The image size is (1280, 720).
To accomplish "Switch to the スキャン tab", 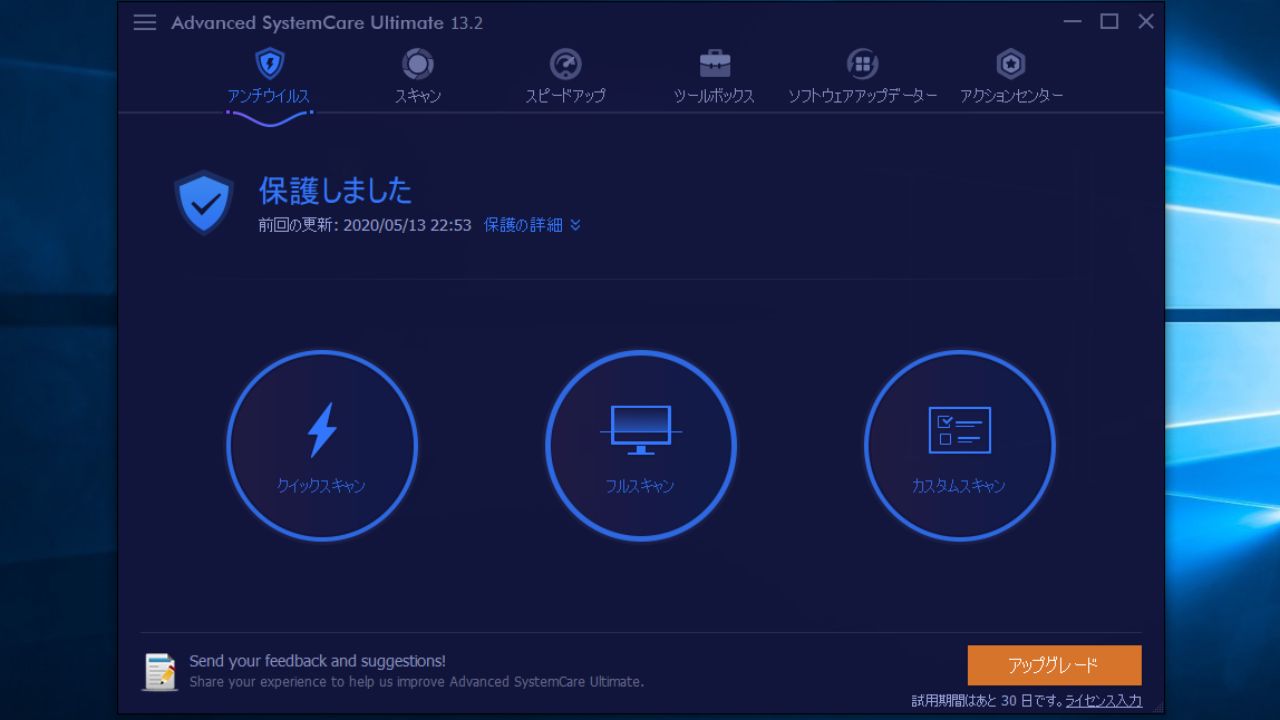I will 418,97.
